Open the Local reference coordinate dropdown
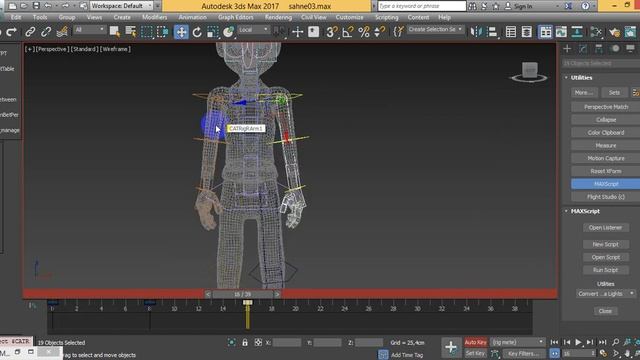Viewport: 640px width, 360px height. (x=253, y=30)
